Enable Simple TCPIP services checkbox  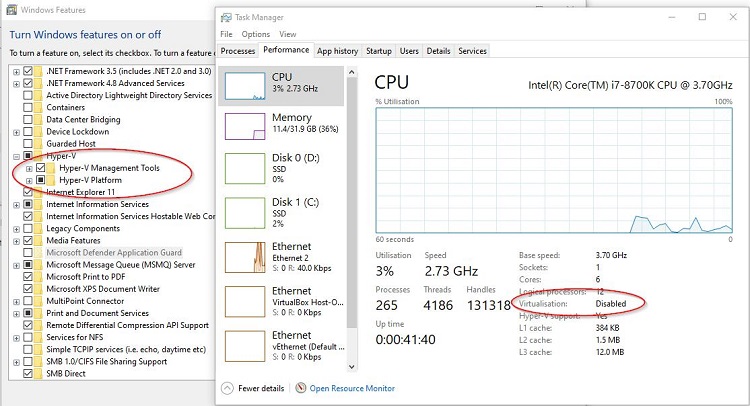pos(28,350)
